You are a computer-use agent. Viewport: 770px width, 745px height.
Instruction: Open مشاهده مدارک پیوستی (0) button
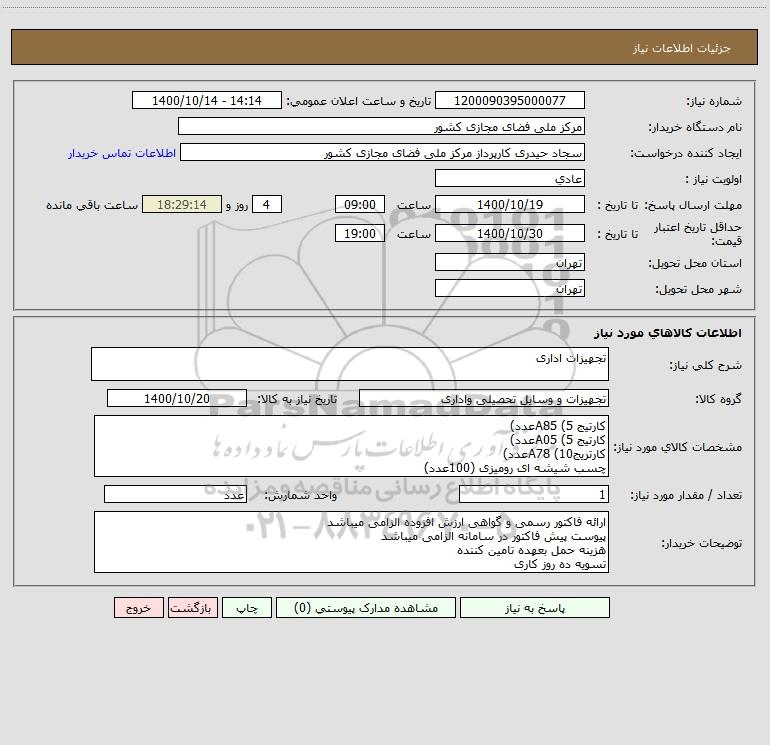[366, 607]
